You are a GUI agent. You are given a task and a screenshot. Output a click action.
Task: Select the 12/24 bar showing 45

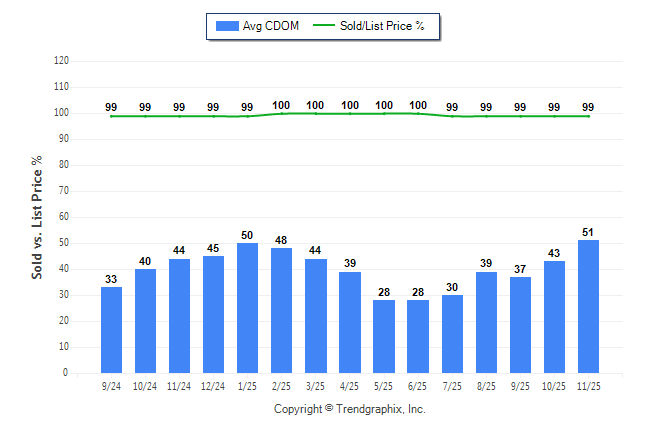[213, 315]
